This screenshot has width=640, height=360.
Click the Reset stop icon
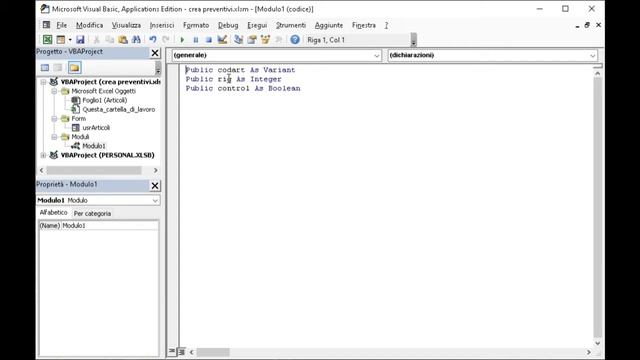[x=209, y=40]
